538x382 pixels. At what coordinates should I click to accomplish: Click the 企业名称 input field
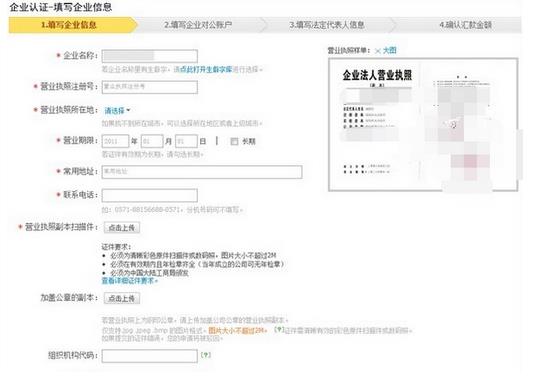click(150, 56)
